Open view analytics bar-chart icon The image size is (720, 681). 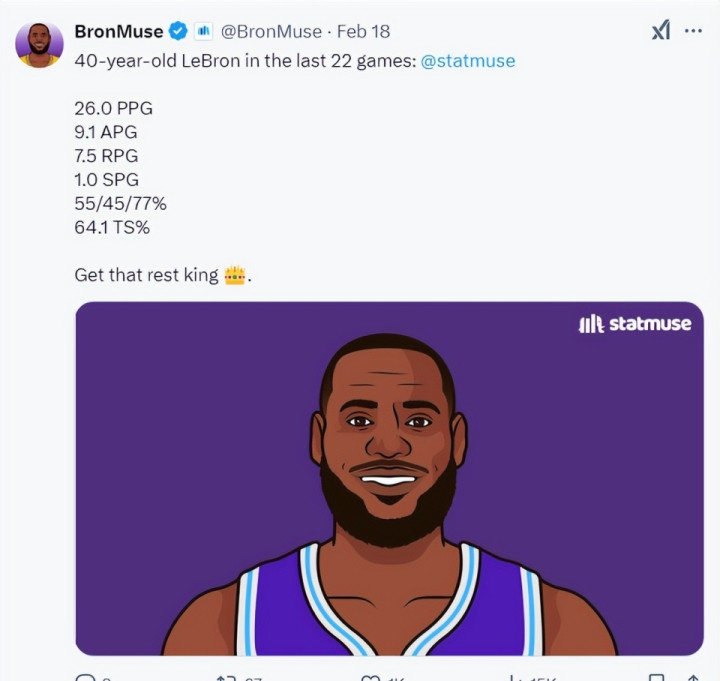tap(513, 677)
